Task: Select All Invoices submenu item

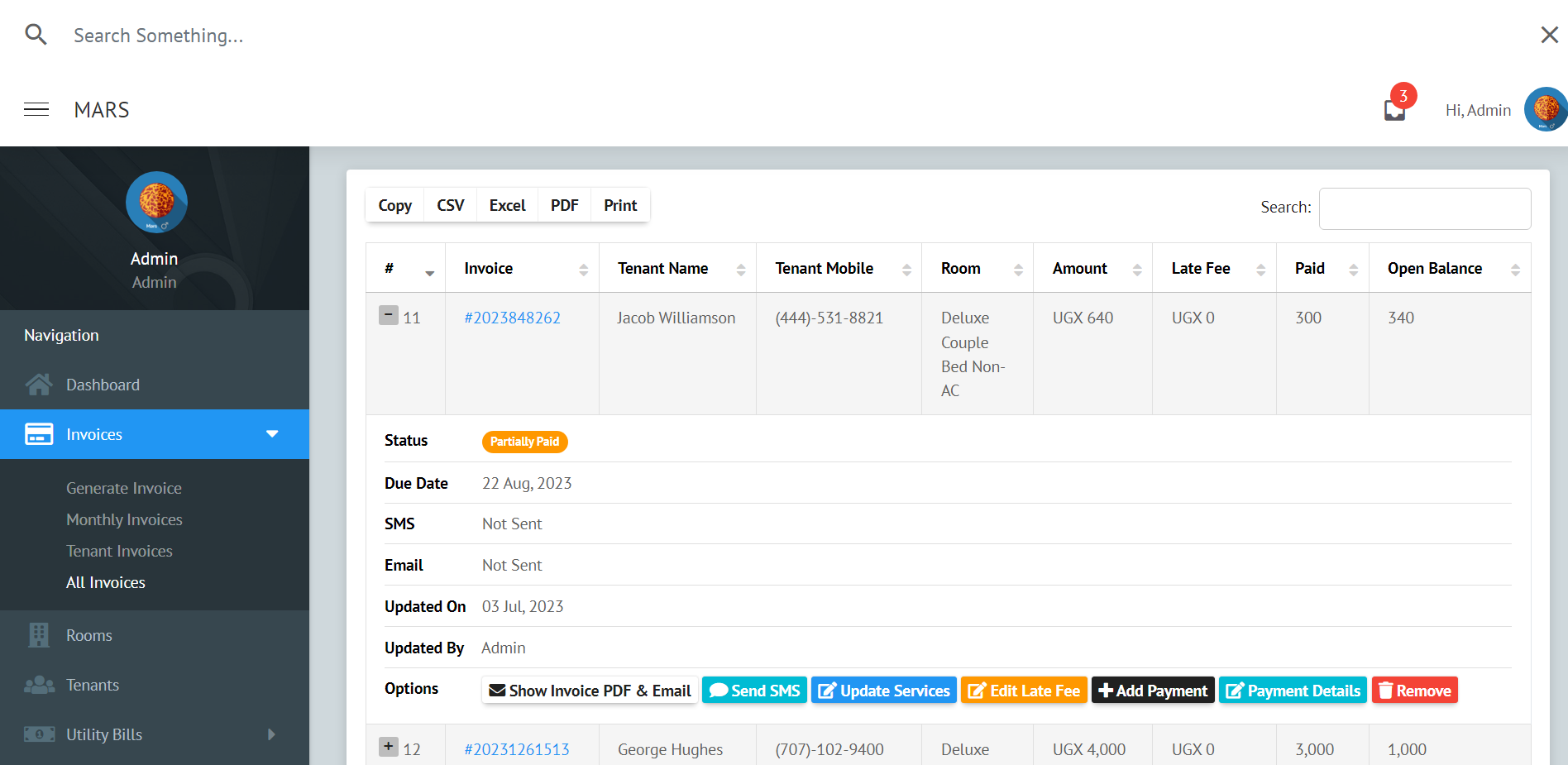Action: coord(106,582)
